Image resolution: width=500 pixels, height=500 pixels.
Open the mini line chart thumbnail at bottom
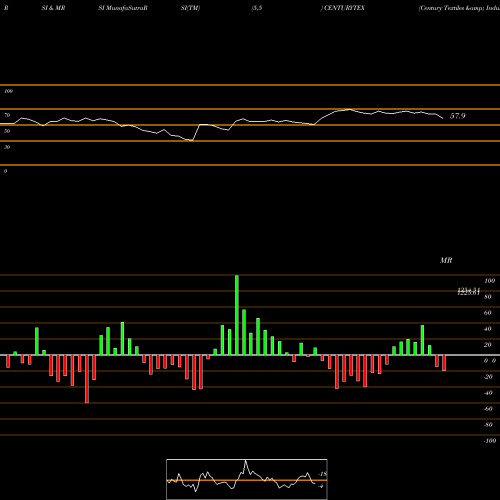click(x=247, y=479)
